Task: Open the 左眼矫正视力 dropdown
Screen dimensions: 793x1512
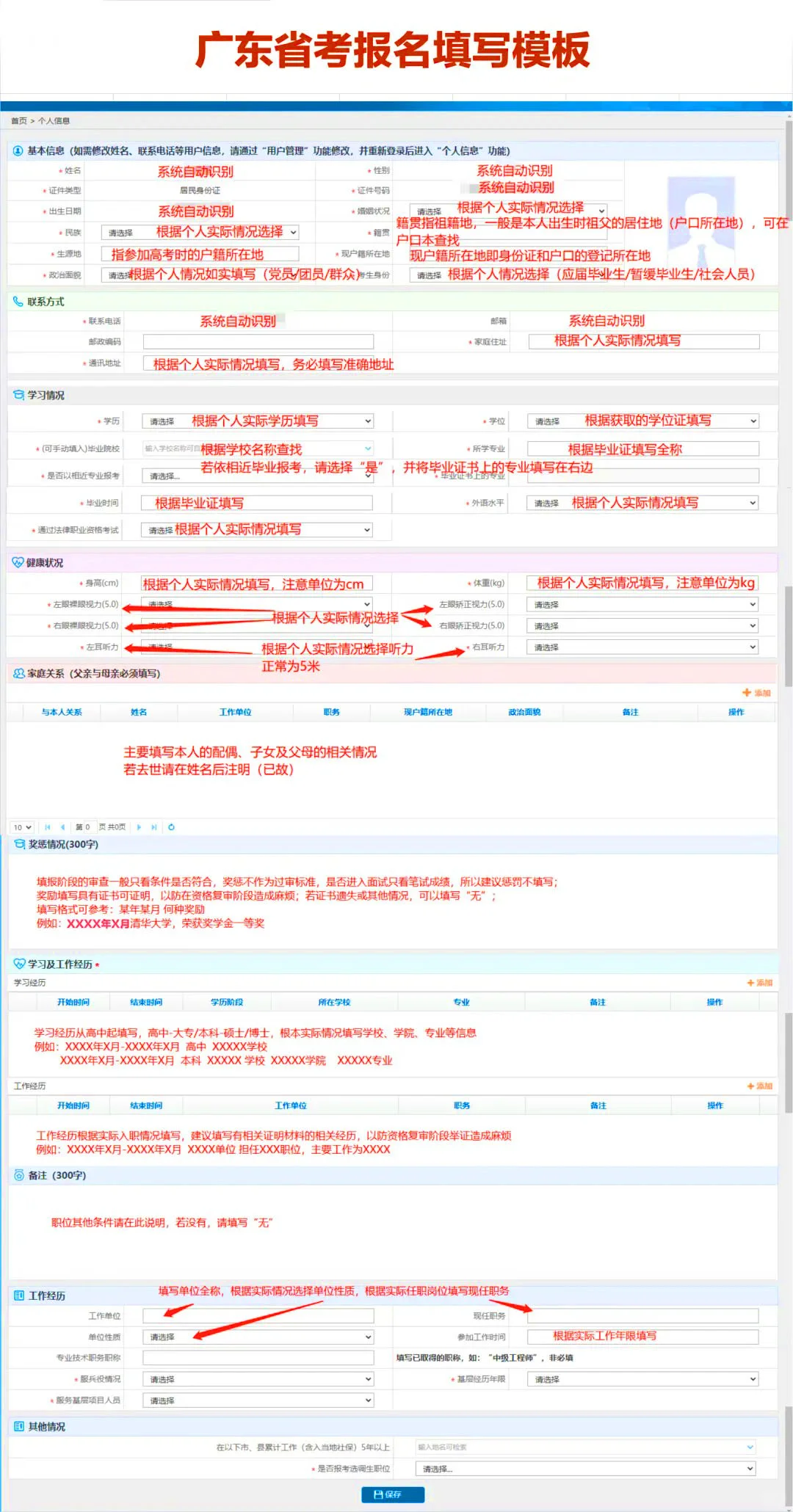Action: coord(642,605)
